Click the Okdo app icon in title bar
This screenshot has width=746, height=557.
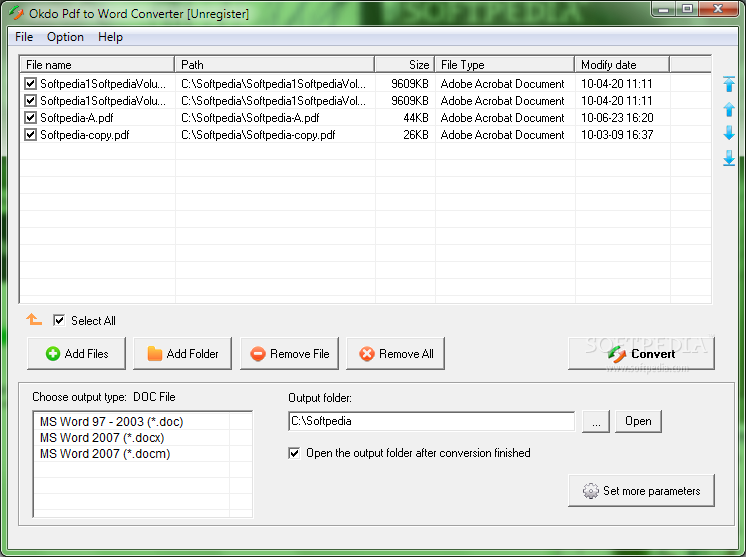(x=16, y=13)
